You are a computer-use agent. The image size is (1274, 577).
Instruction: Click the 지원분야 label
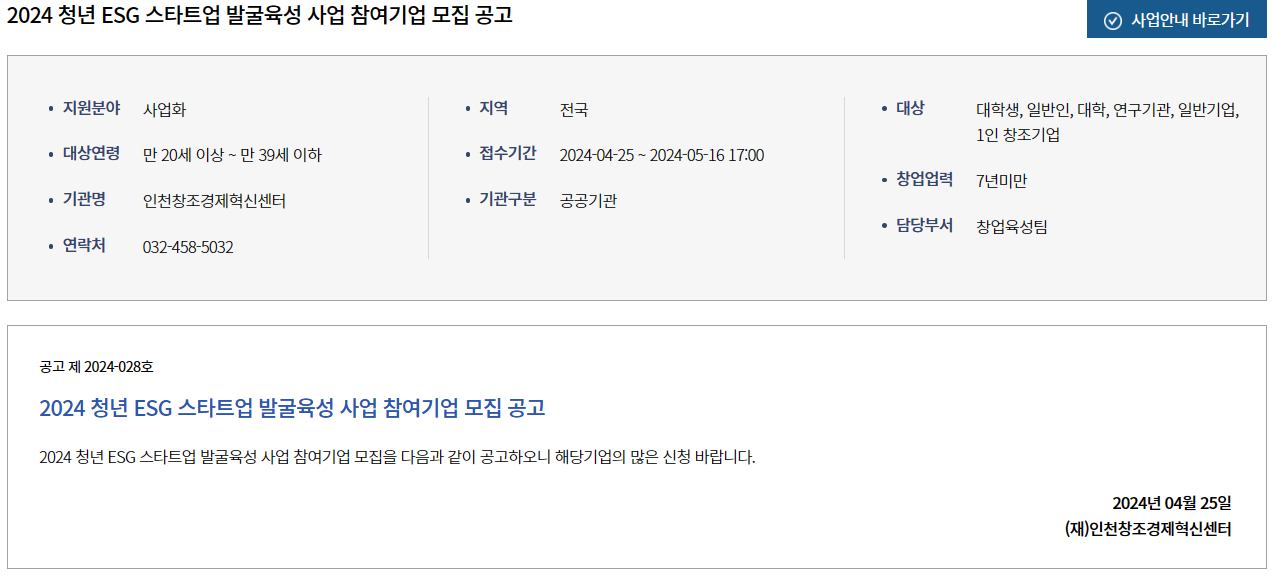point(91,108)
